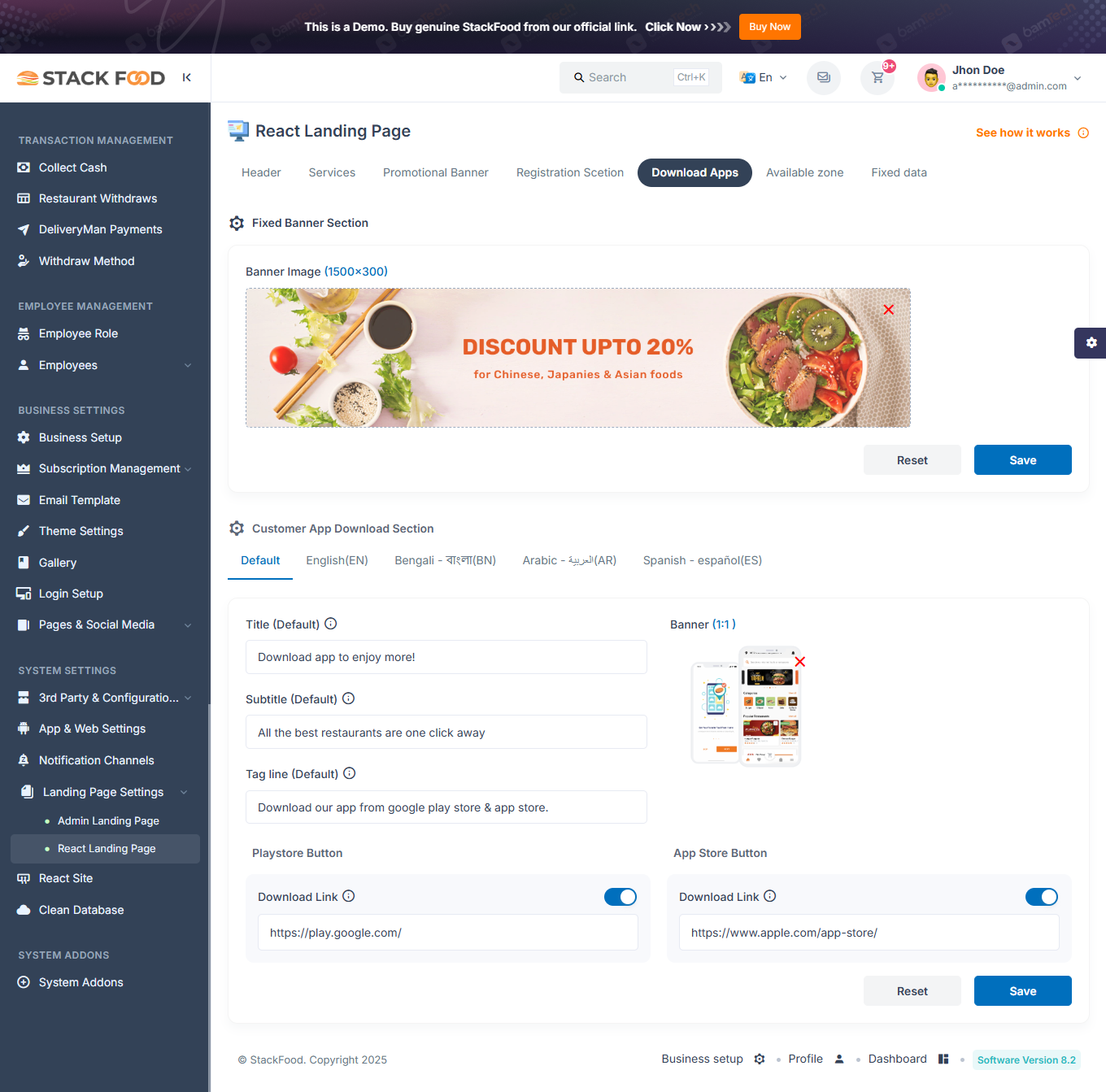The width and height of the screenshot is (1106, 1092).
Task: Open the shopping cart orders icon
Action: [877, 78]
